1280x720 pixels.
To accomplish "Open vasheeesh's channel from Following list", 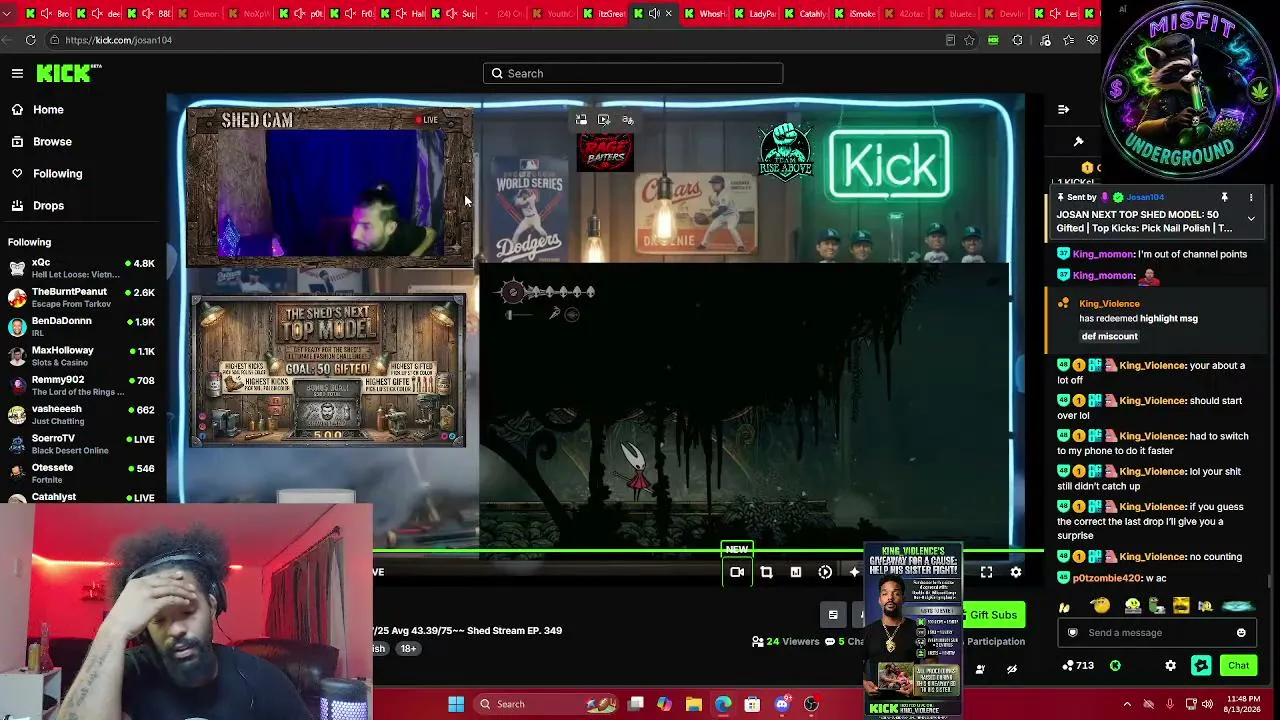I will pos(80,414).
